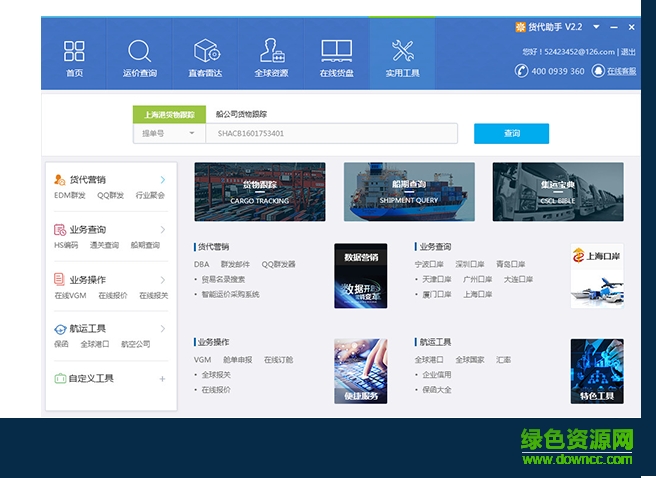
Task: Click the 在线客服 customer service icon
Action: [598, 71]
